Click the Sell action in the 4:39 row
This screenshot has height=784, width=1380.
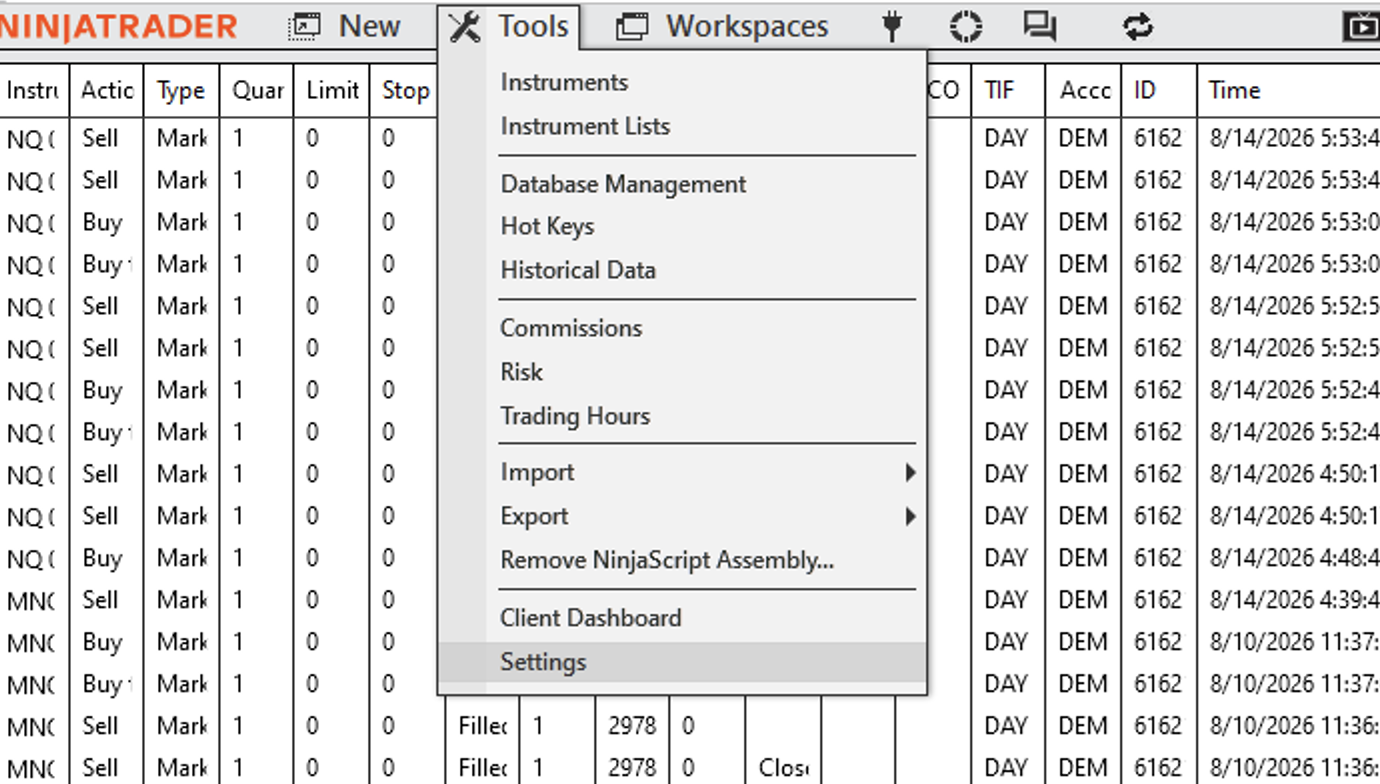(106, 600)
